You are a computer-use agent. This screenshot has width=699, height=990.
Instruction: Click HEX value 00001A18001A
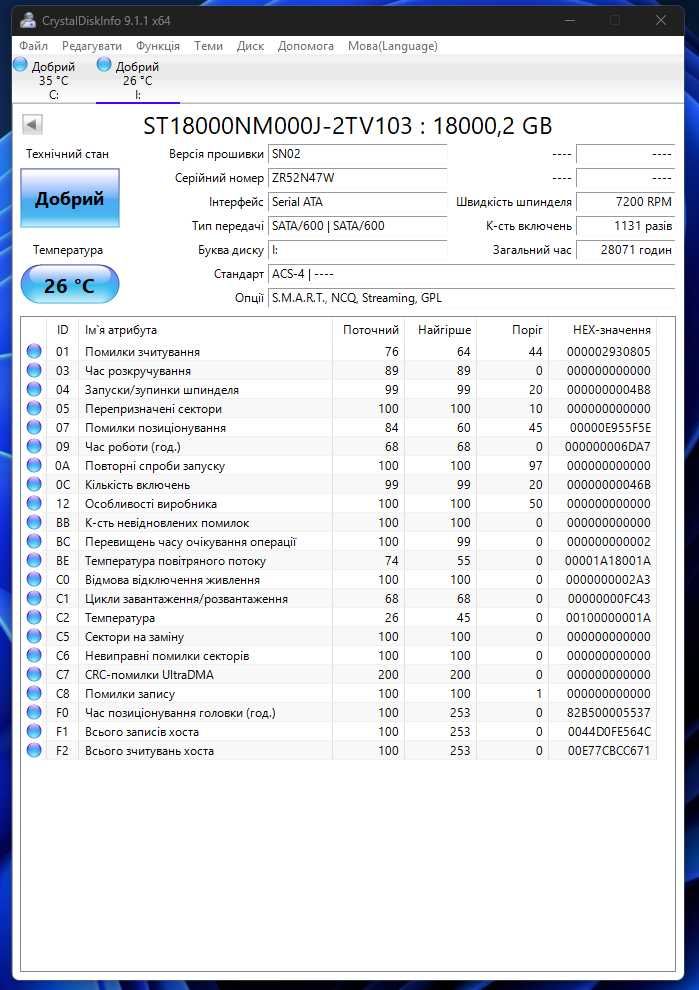coord(607,561)
